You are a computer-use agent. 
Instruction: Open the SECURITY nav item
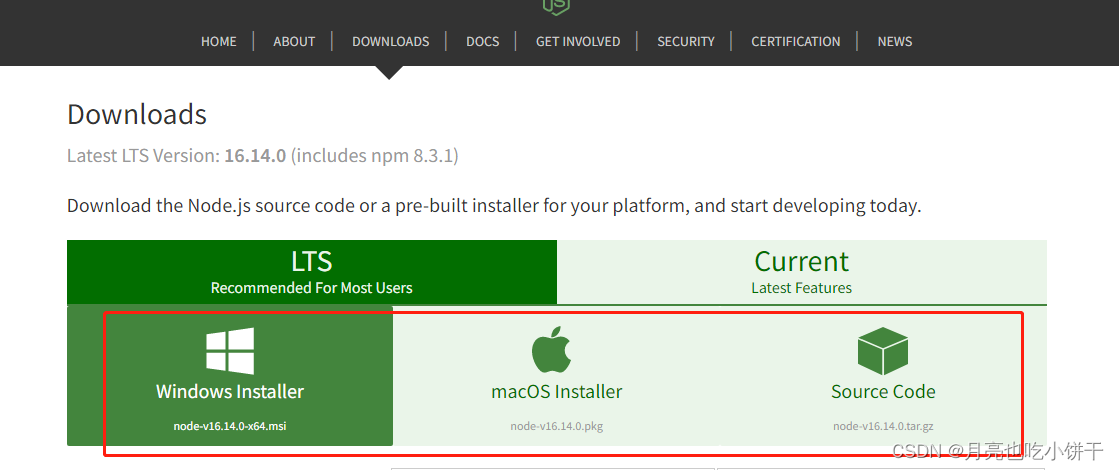tap(686, 41)
